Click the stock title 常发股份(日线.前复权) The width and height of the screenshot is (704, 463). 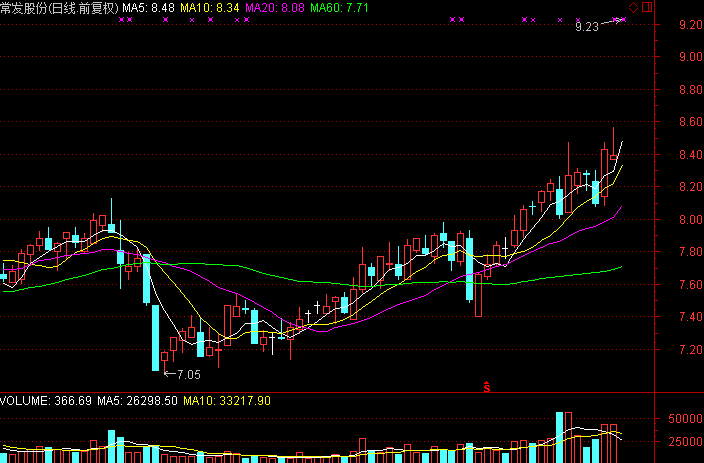coord(60,8)
